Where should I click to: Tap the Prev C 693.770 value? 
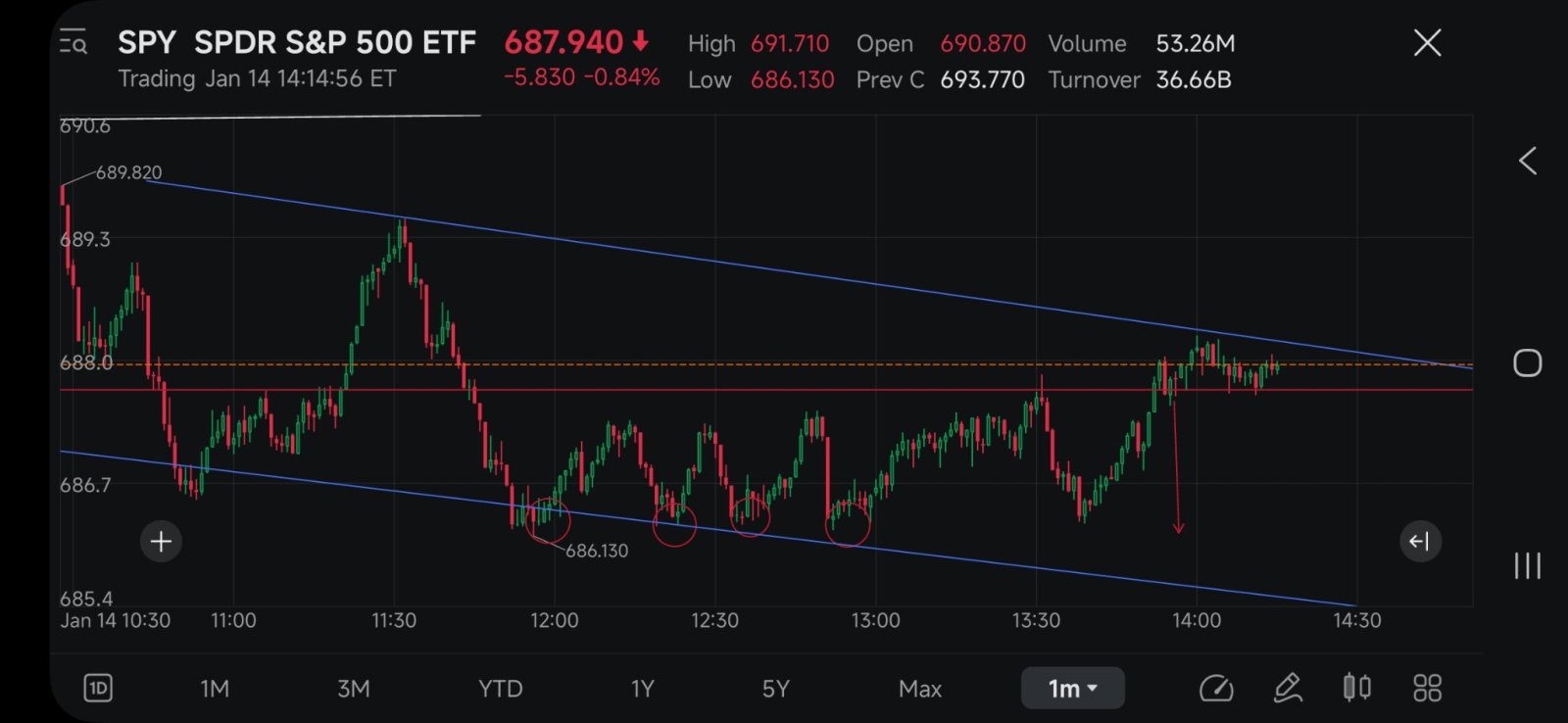(x=983, y=80)
